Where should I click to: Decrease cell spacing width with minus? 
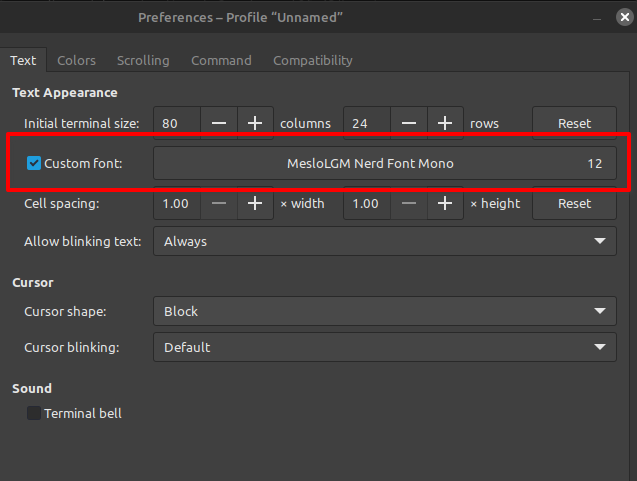(219, 203)
